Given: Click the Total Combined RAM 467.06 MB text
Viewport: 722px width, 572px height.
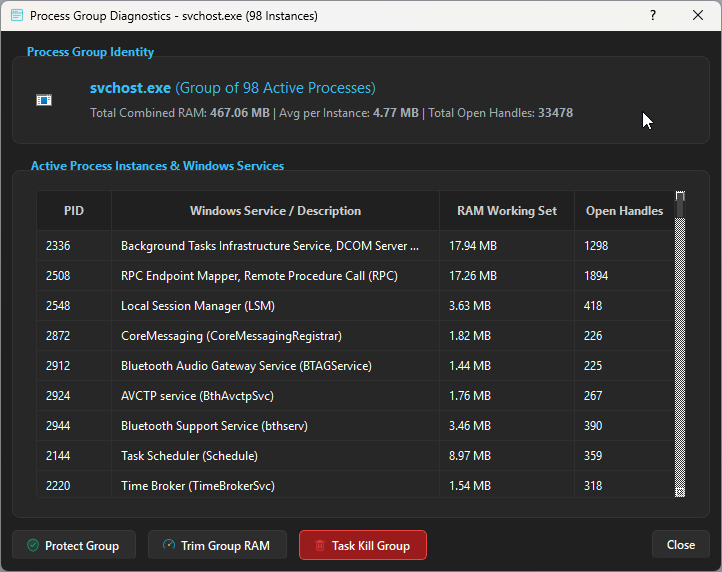Looking at the screenshot, I should click(180, 113).
